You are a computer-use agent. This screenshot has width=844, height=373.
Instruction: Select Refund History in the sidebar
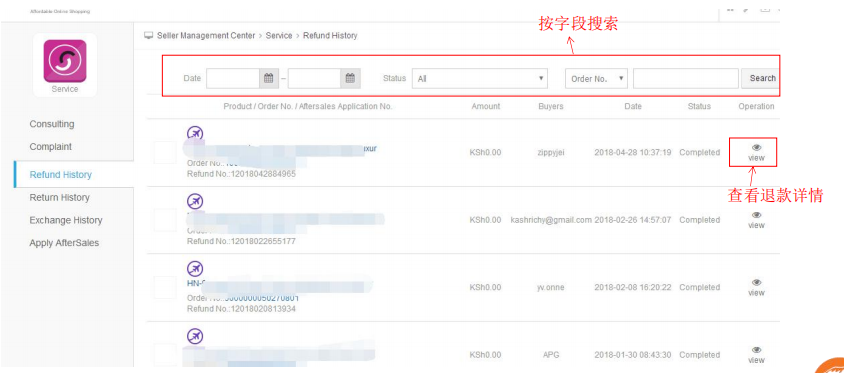pos(61,175)
